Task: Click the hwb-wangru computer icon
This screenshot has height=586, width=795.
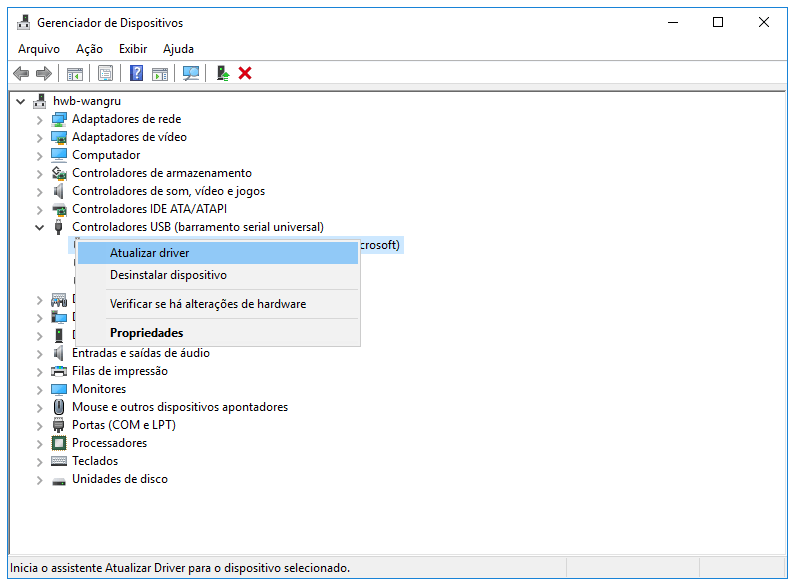Action: tap(40, 101)
